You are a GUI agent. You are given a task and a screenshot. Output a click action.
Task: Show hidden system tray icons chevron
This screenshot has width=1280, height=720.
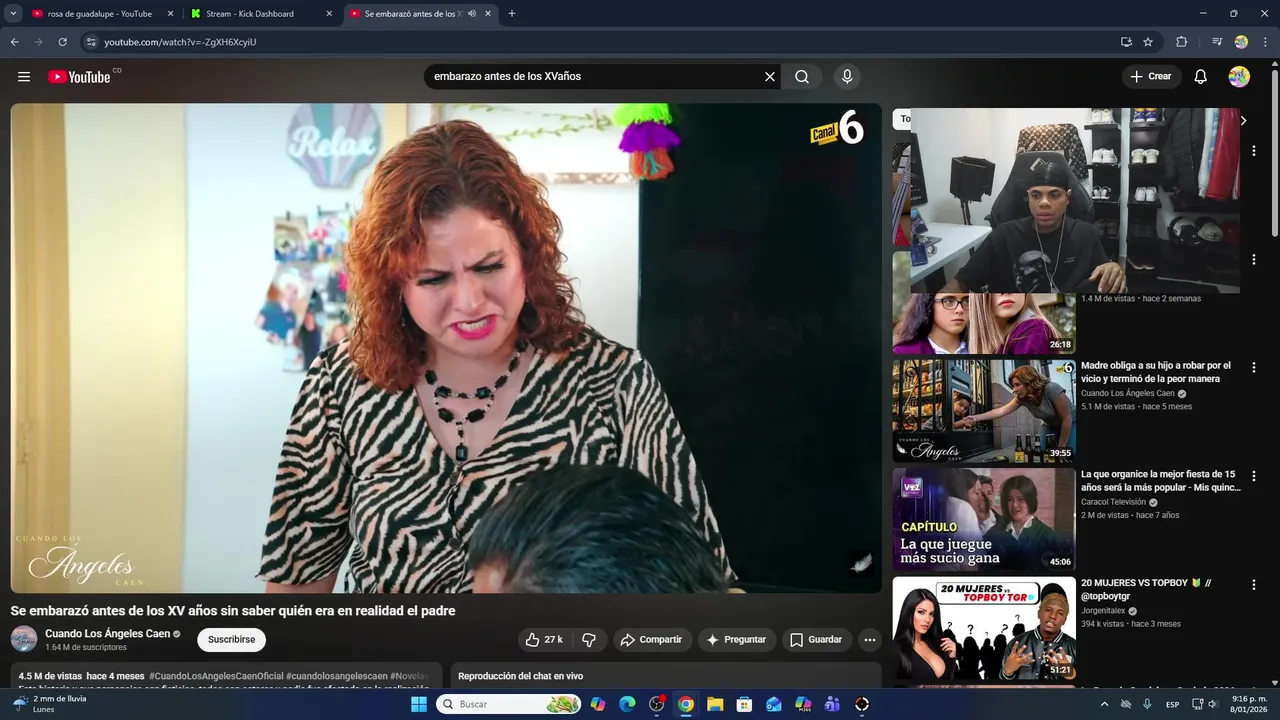[1104, 704]
